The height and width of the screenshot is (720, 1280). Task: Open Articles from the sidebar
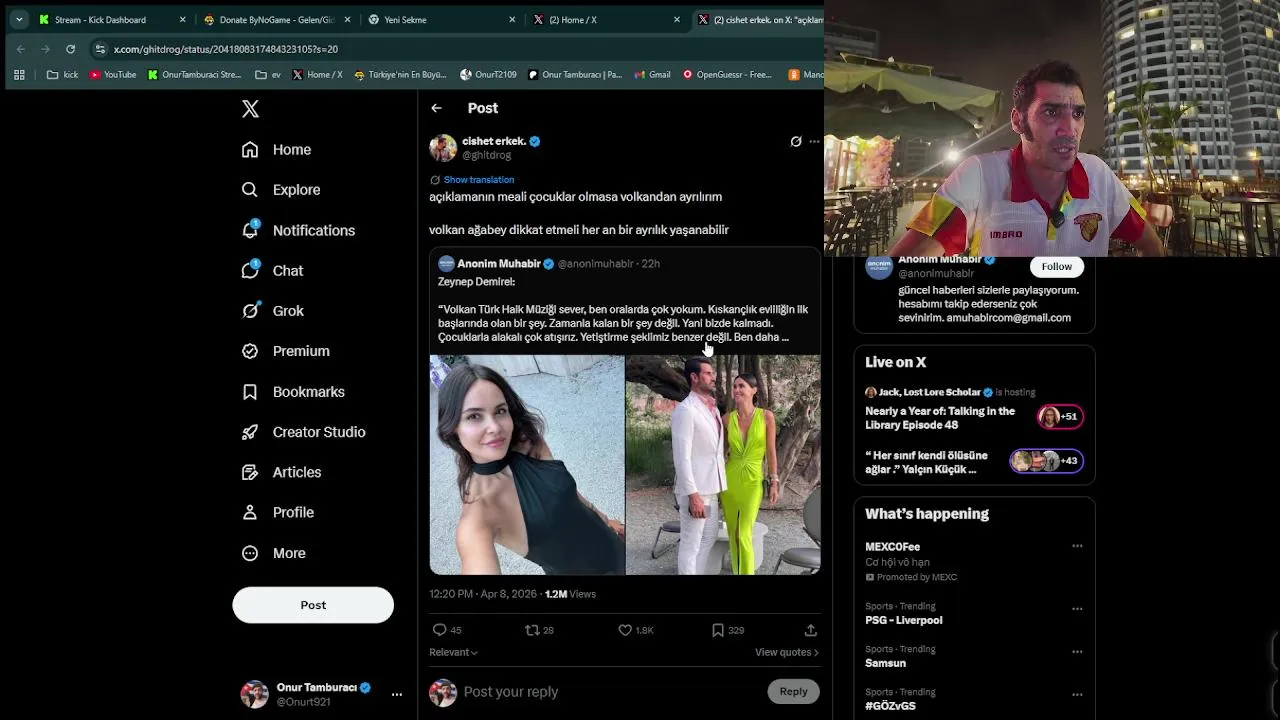282,472
